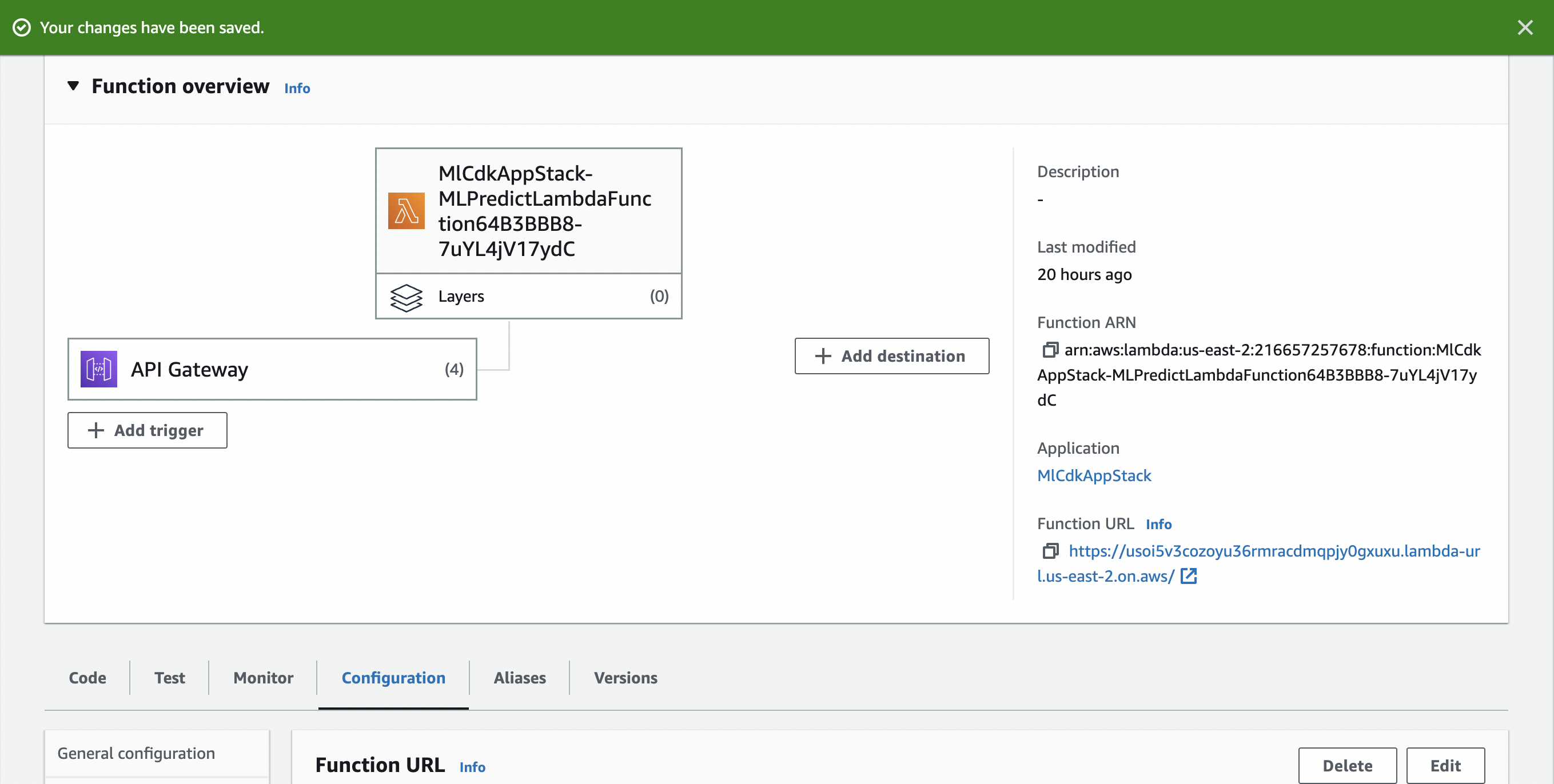The width and height of the screenshot is (1554, 784).
Task: Click the purple API Gateway icon
Action: pyautogui.click(x=99, y=369)
